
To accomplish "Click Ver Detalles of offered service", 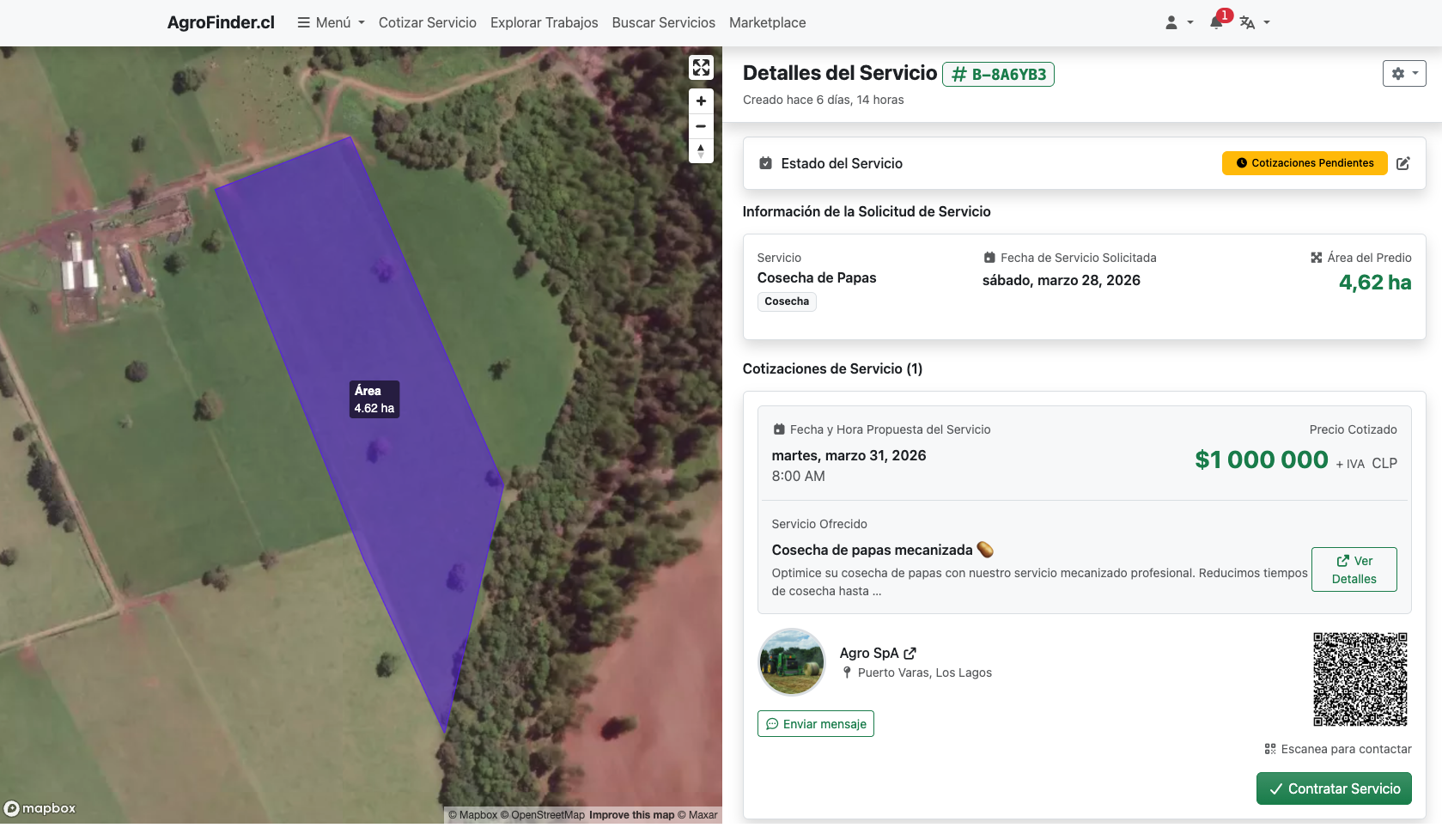I will pos(1354,569).
